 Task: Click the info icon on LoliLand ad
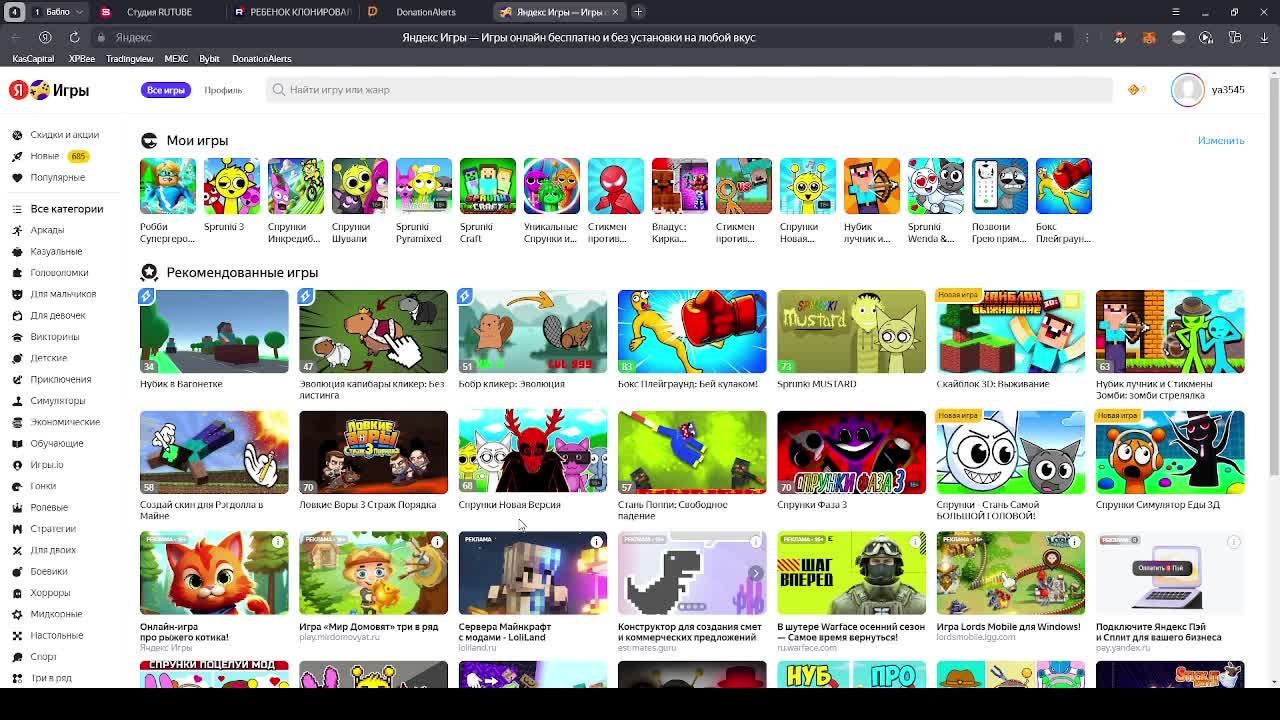point(596,542)
